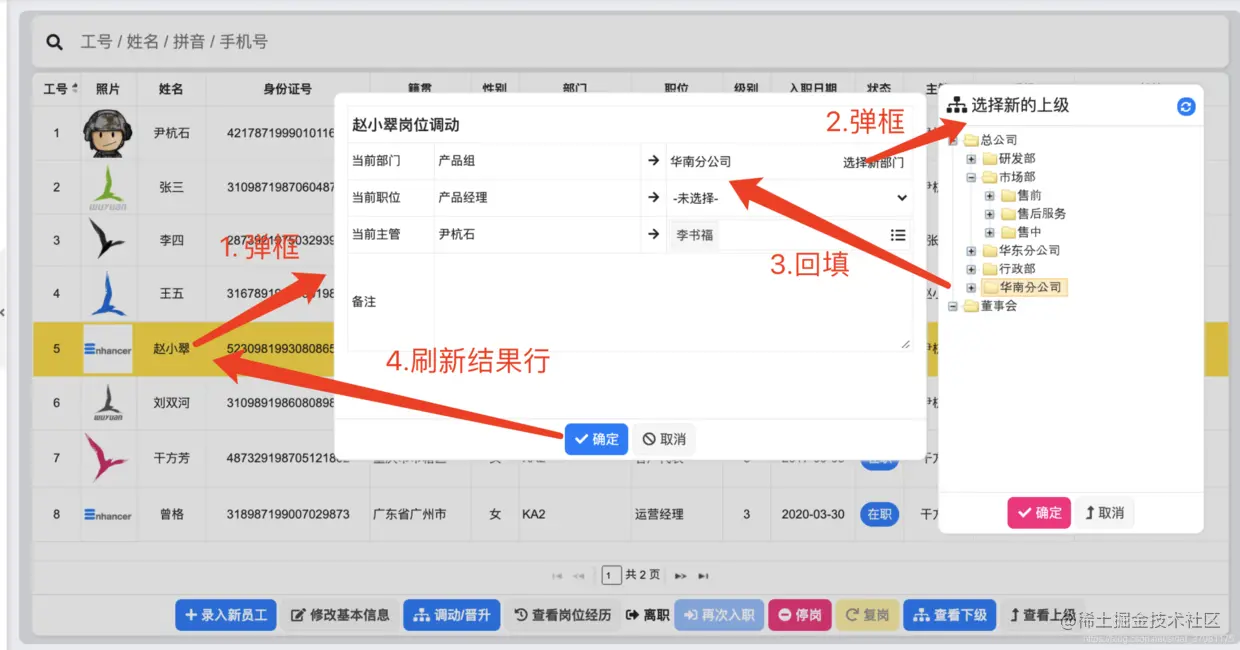Click the refresh icon in 选择新的上级 popup
The width and height of the screenshot is (1240, 650).
1185,106
